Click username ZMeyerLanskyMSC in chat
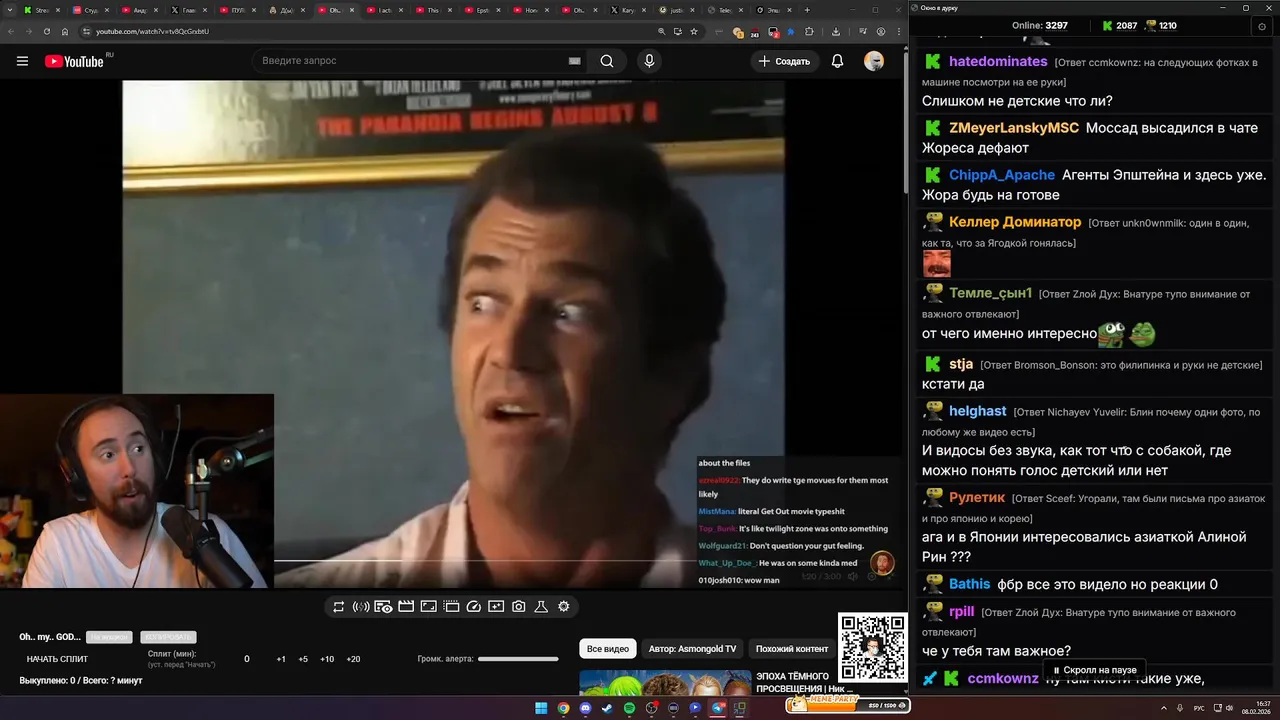Screen dimensions: 1280x720 point(1014,128)
